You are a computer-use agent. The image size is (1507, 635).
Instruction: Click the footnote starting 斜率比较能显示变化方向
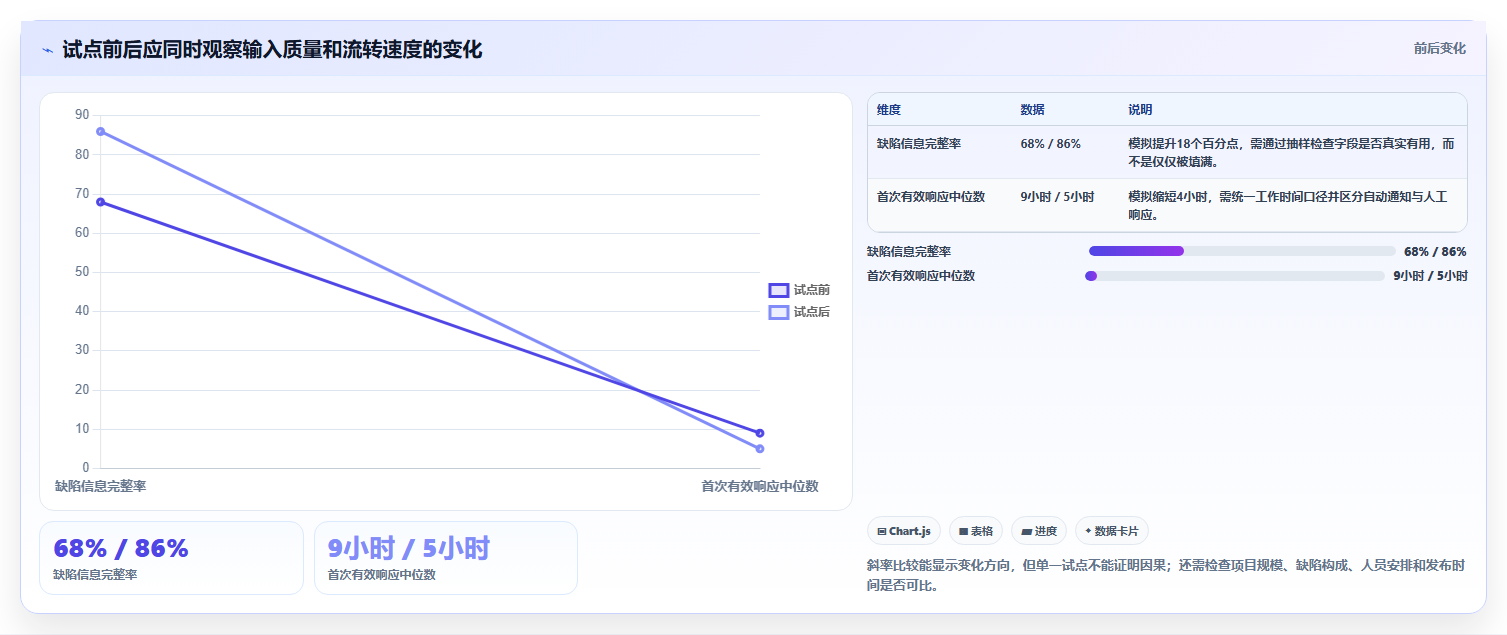pyautogui.click(x=1166, y=575)
